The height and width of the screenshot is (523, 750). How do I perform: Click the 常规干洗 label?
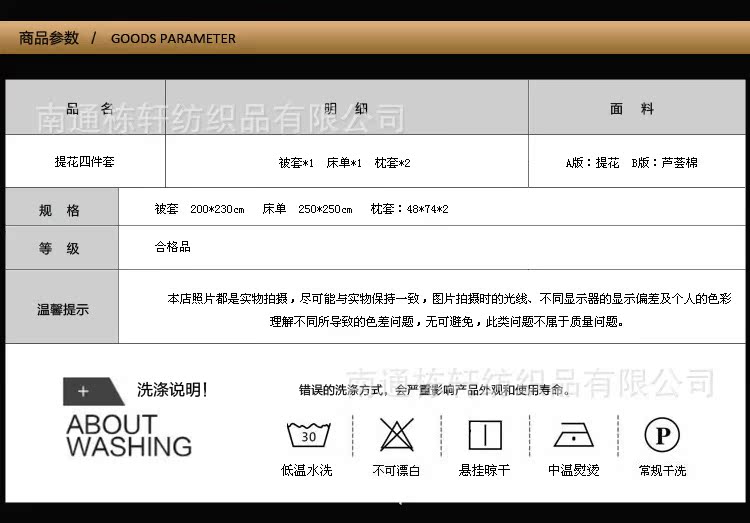click(662, 470)
